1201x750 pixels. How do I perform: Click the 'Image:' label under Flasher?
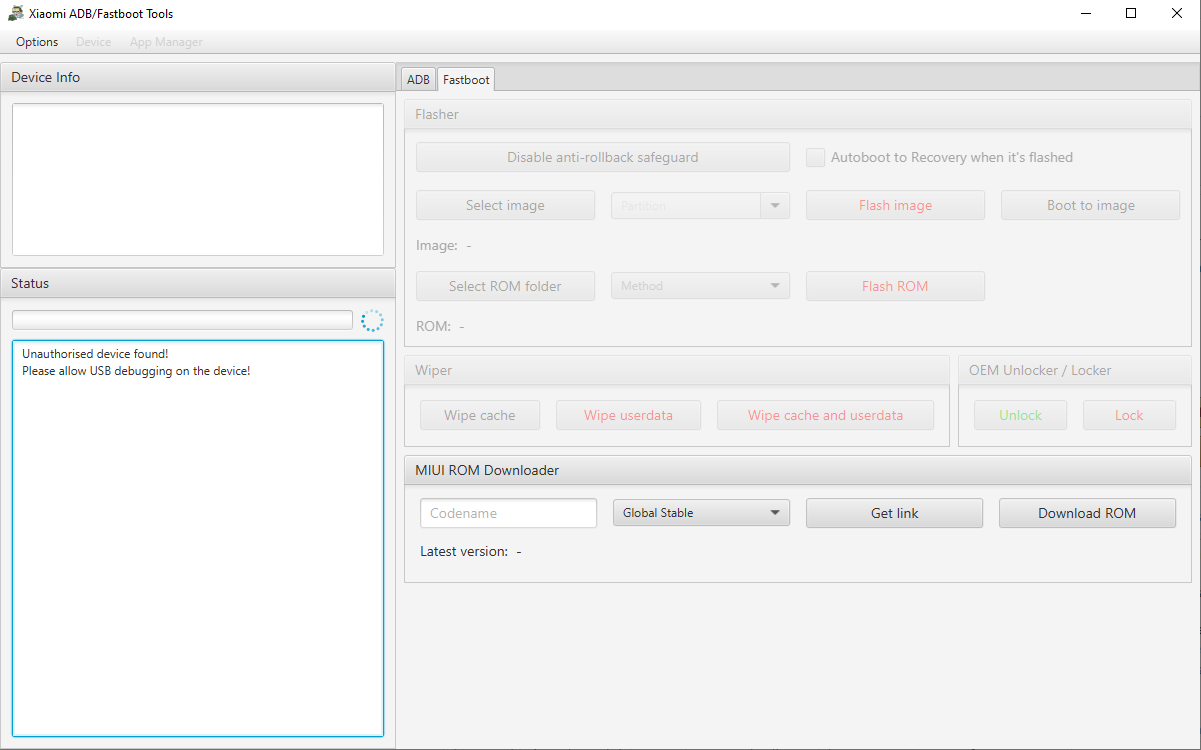point(437,245)
